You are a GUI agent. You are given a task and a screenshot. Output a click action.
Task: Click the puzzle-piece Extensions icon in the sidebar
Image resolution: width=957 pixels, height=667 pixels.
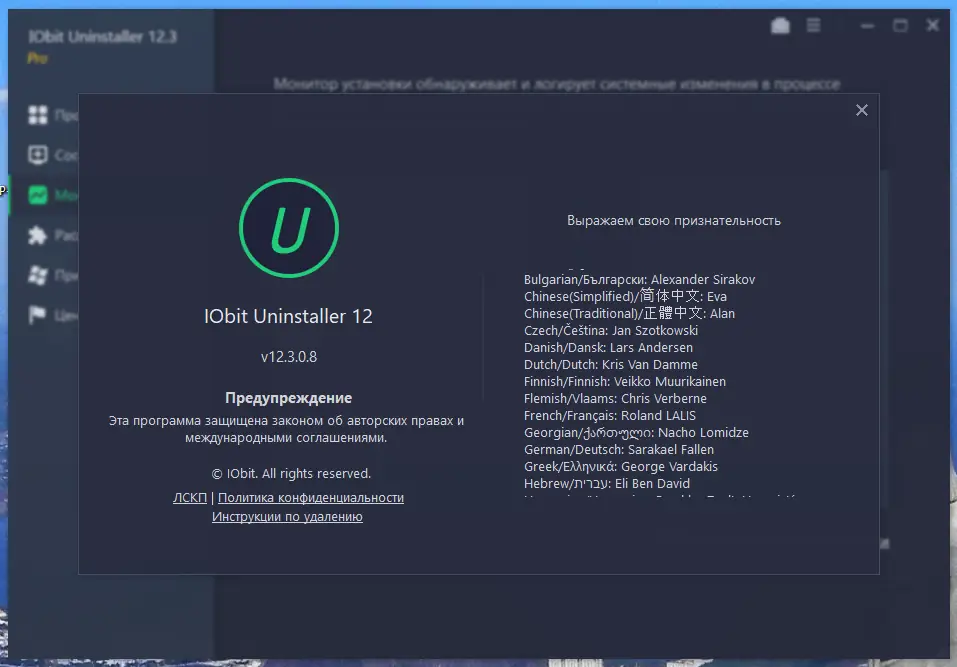(38, 235)
